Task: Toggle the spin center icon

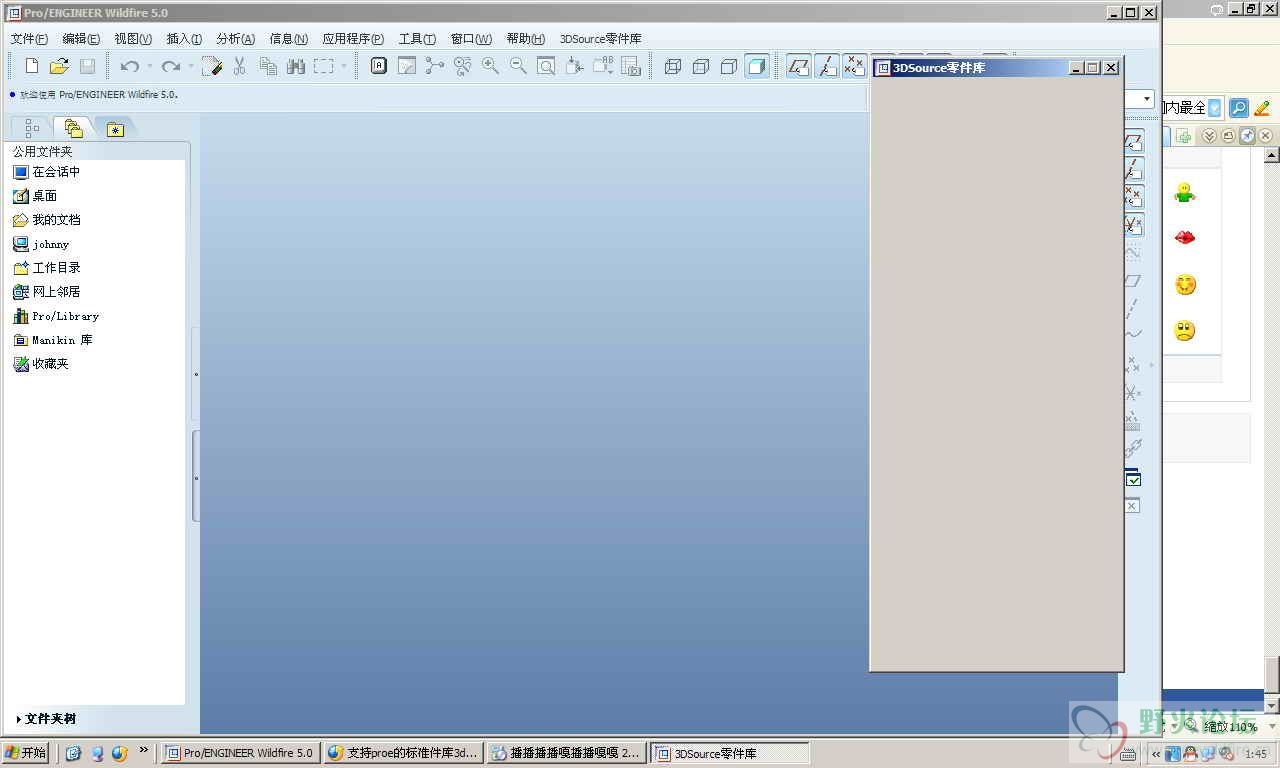Action: (435, 66)
